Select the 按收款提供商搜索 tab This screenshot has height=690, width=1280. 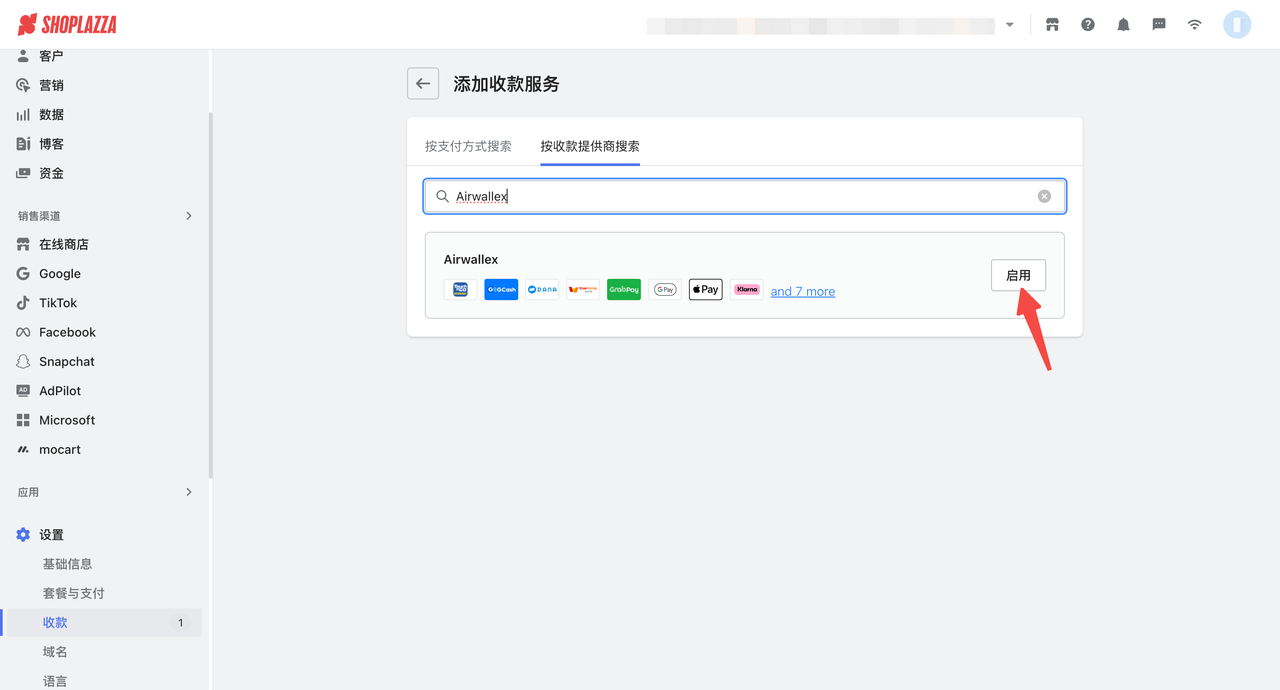click(x=589, y=145)
